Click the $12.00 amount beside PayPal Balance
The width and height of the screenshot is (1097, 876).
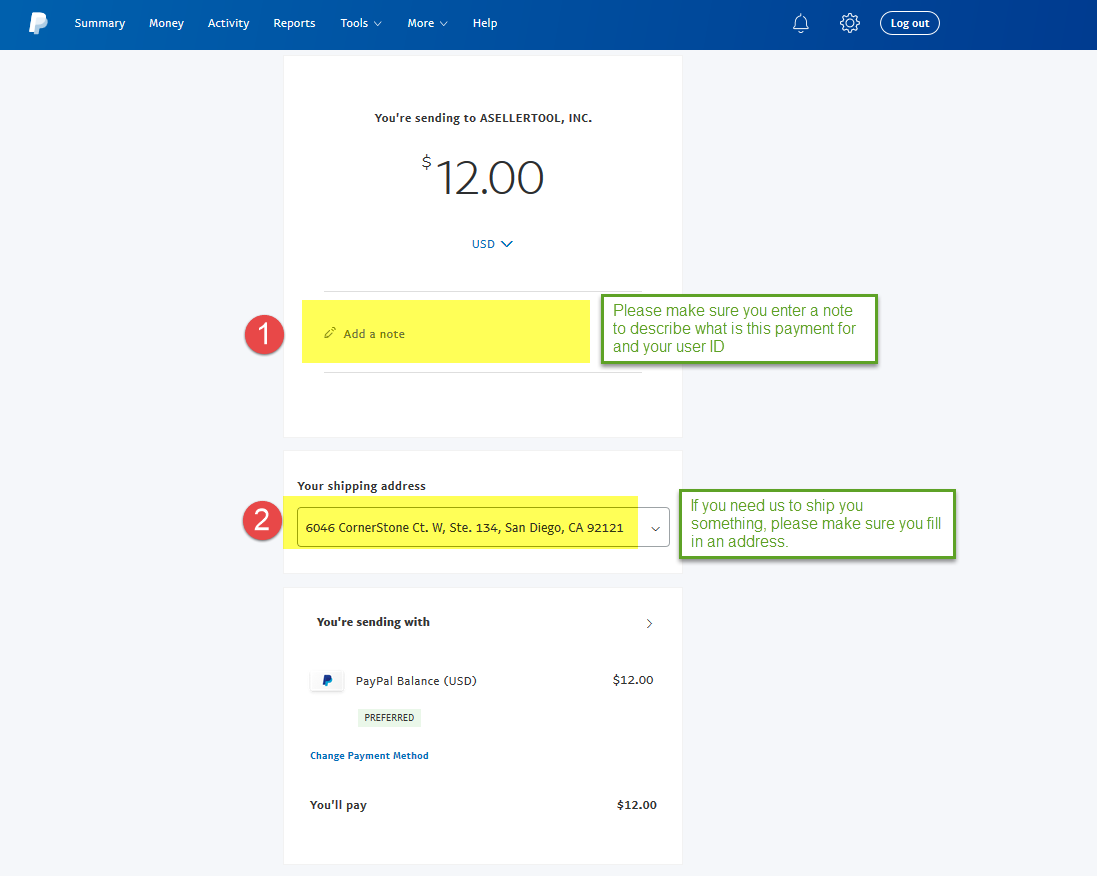coord(633,680)
